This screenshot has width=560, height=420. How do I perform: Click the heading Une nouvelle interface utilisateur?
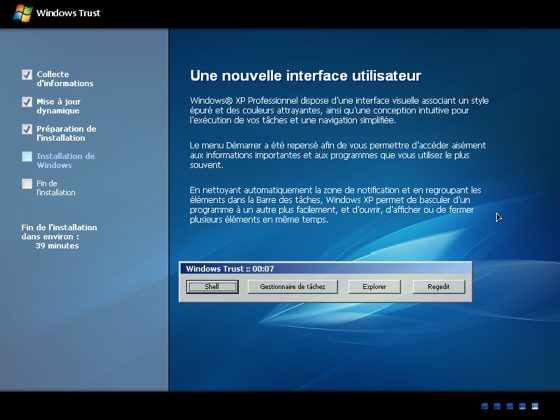pos(305,76)
